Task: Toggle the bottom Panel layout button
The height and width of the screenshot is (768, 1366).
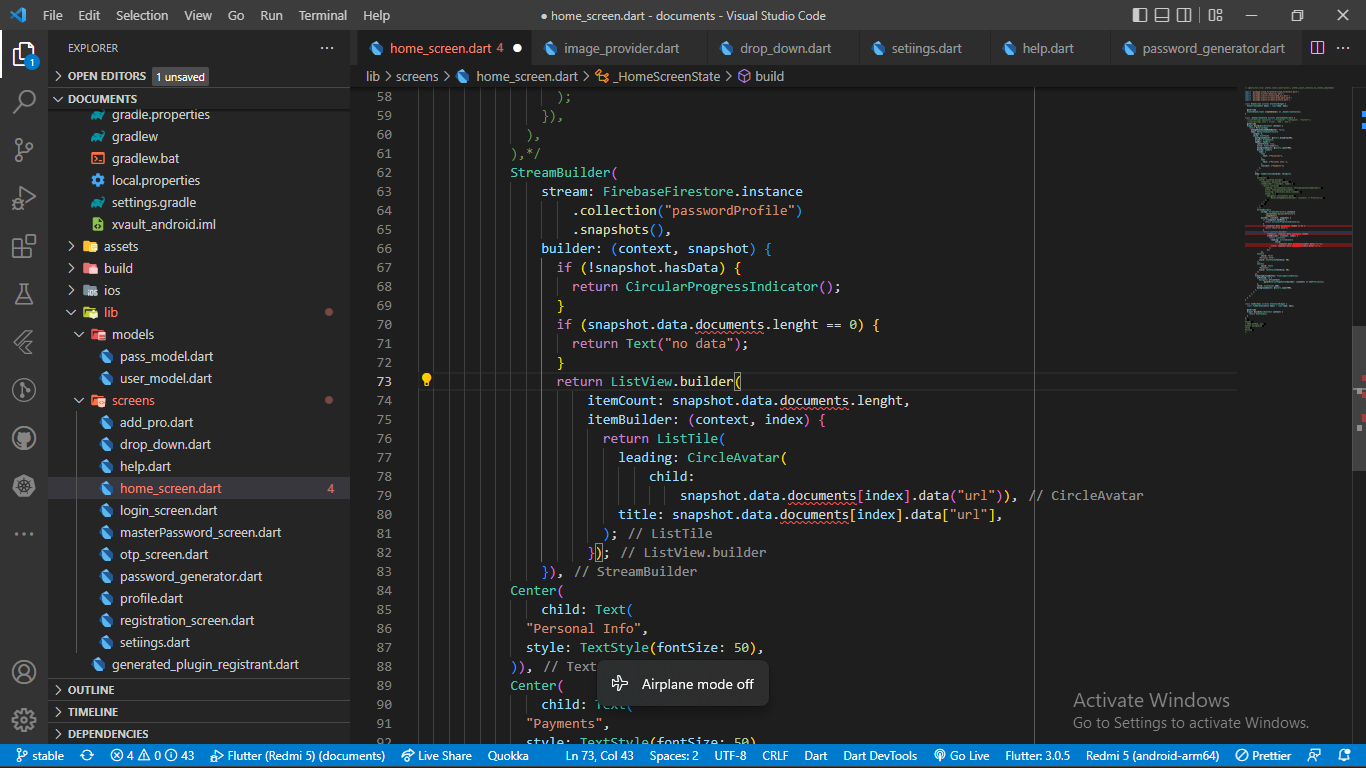Action: (x=1162, y=15)
